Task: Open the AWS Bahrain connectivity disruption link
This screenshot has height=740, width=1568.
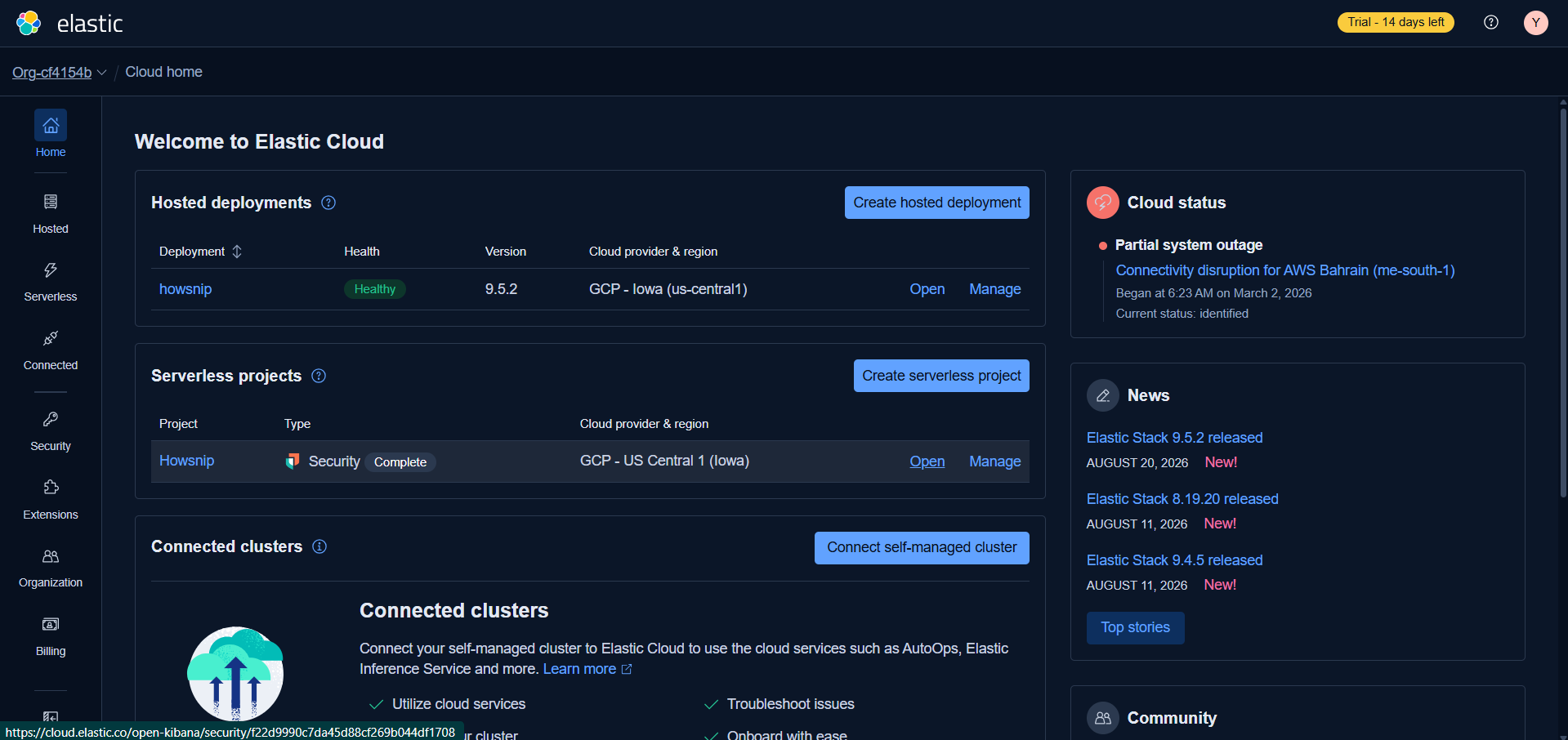Action: coord(1285,270)
